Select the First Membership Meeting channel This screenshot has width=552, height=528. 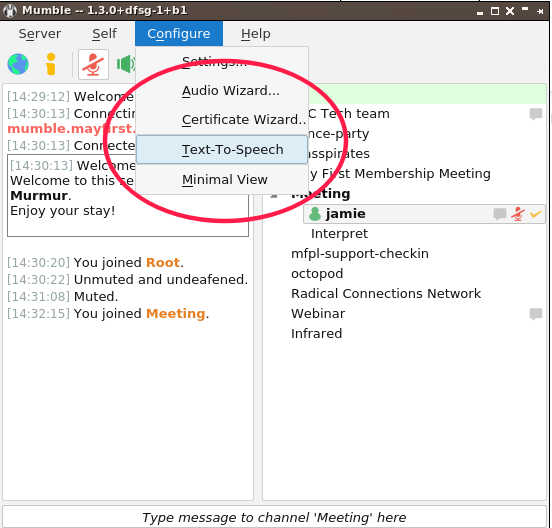(400, 174)
